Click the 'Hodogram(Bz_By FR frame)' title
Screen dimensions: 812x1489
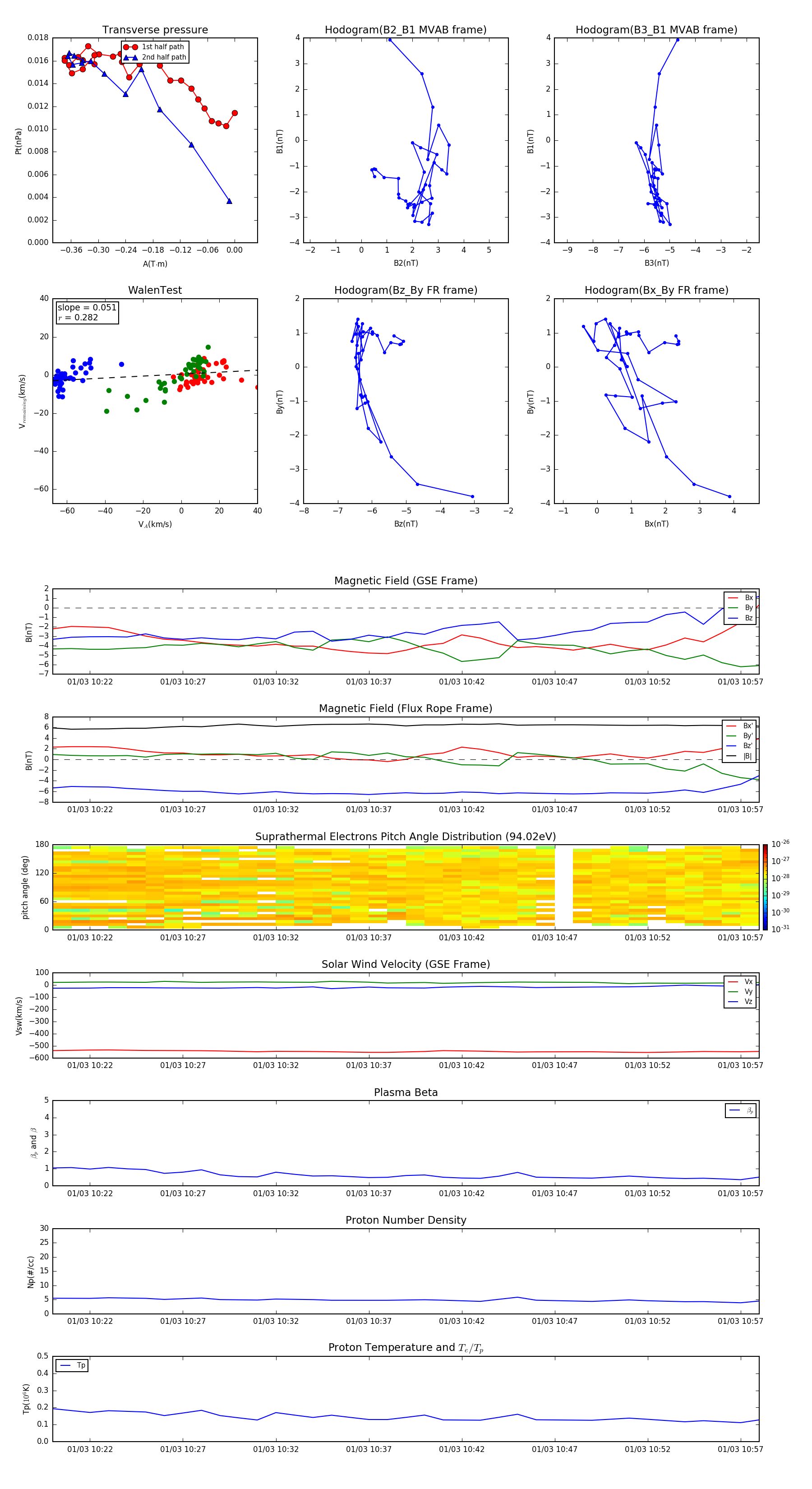(406, 290)
